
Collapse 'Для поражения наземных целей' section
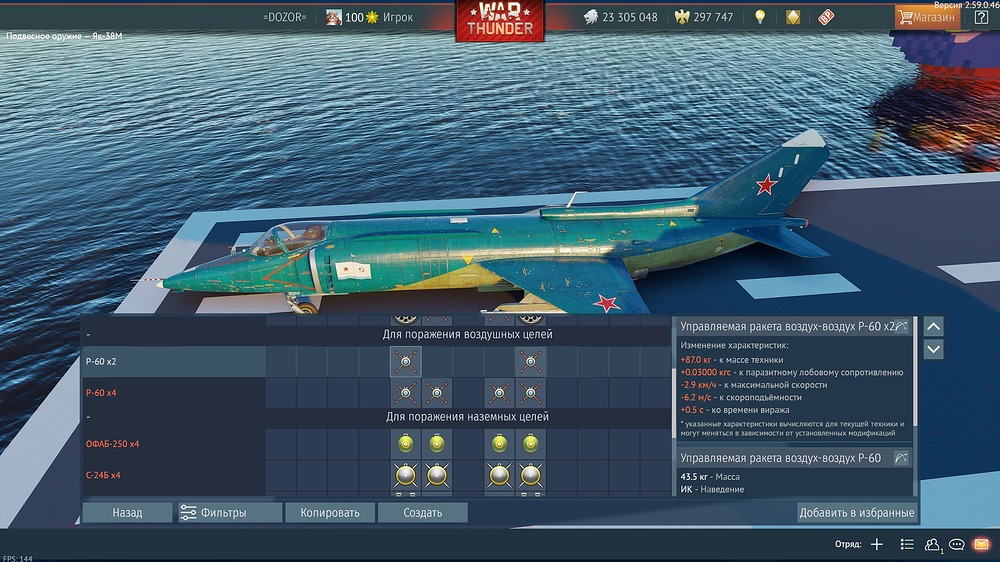pyautogui.click(x=89, y=417)
